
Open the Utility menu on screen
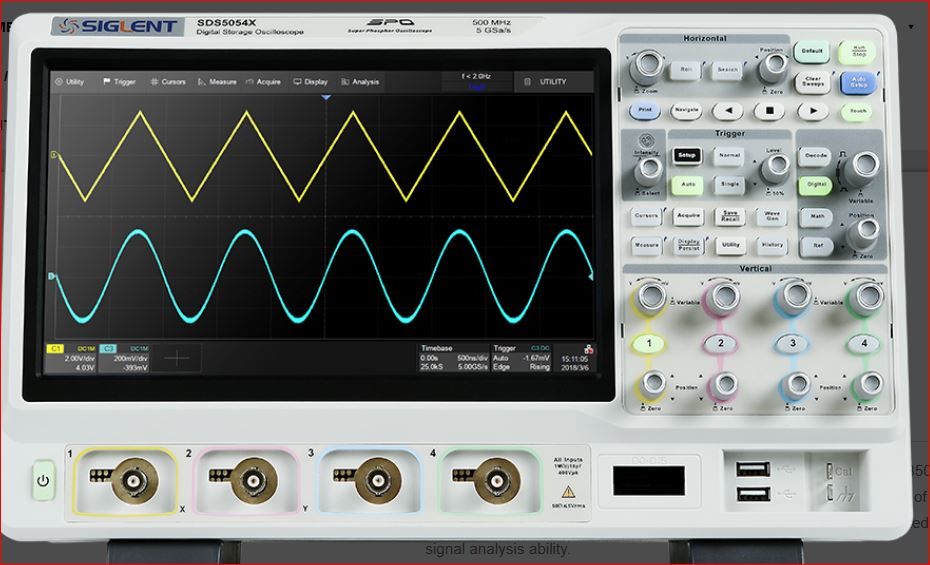[69, 82]
